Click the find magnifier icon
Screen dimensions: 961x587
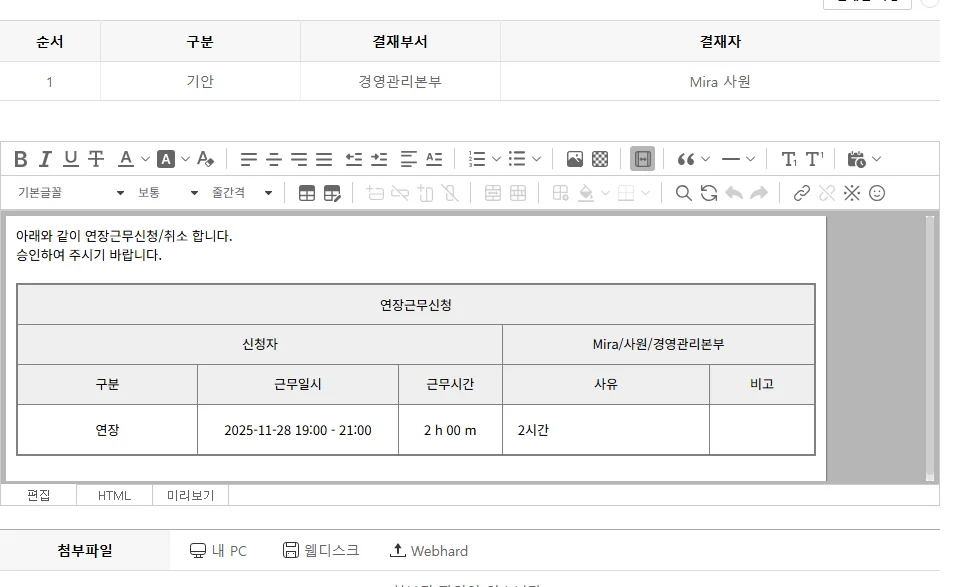click(684, 193)
